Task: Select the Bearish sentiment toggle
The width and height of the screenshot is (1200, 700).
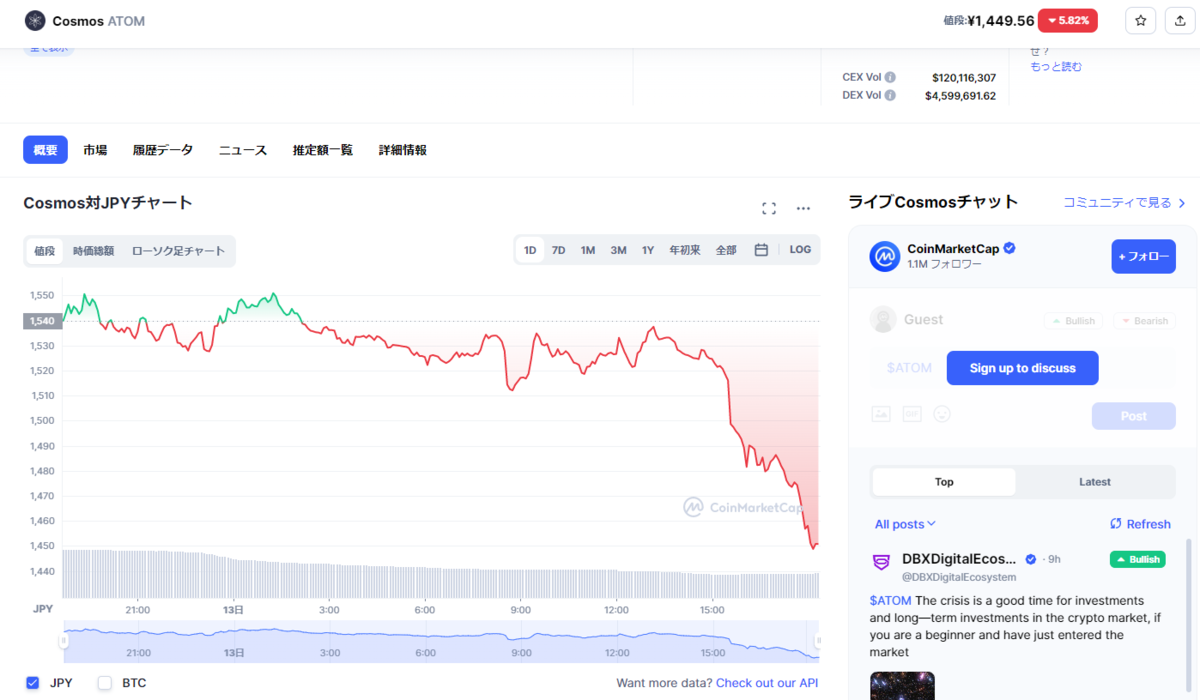Action: pos(1144,321)
